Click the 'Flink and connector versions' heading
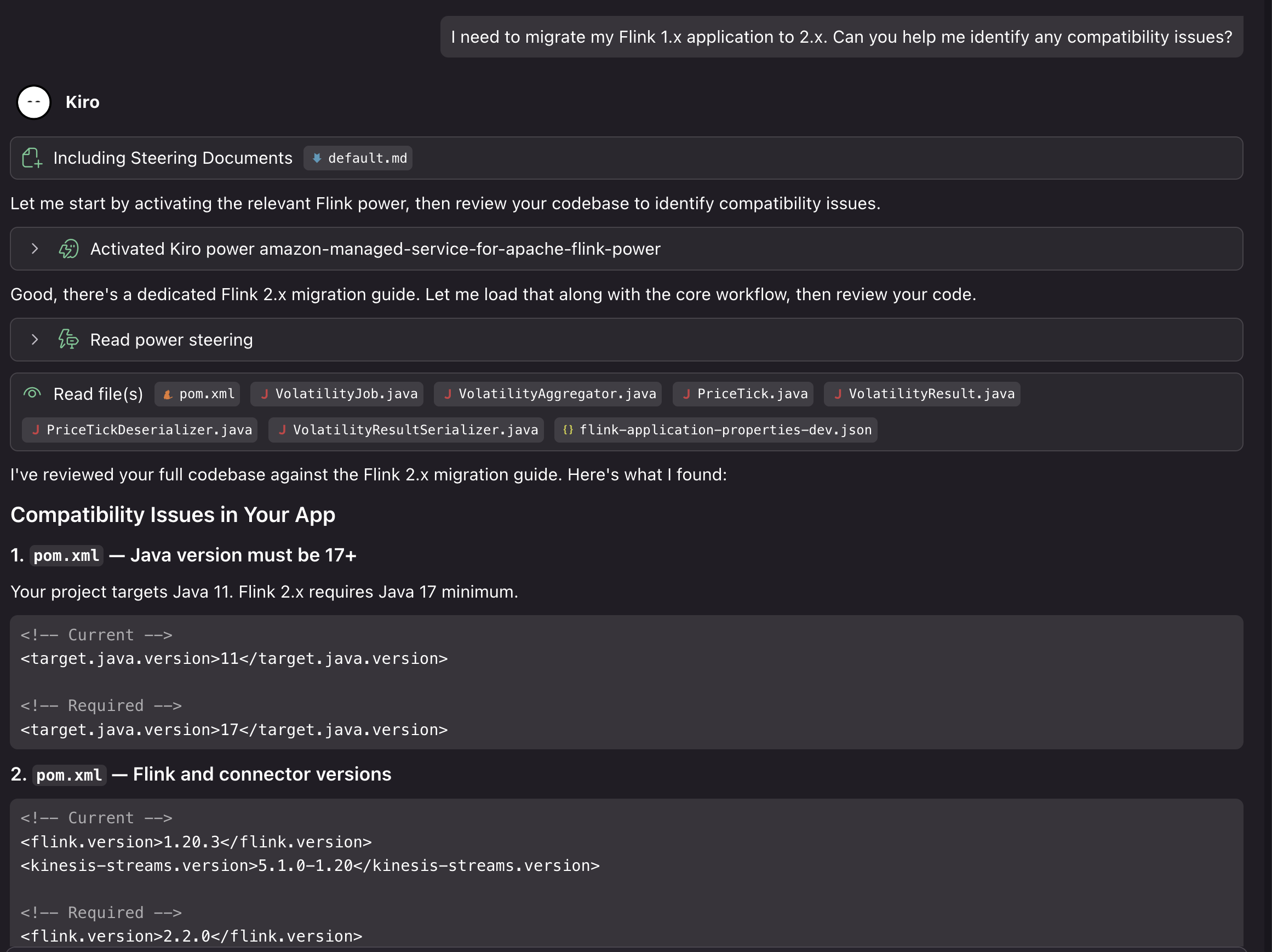The height and width of the screenshot is (952, 1272). [x=262, y=775]
